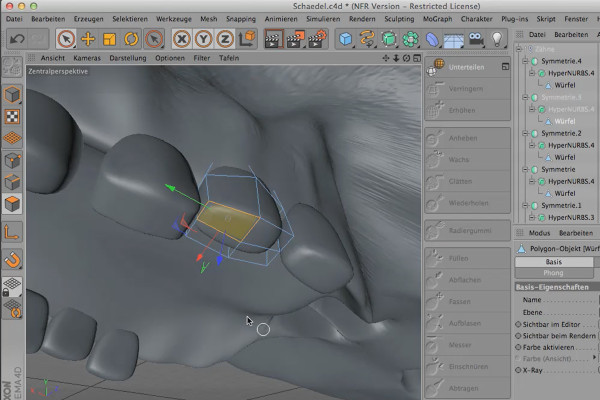Open the viewport Kameras menu
Screen dimensions: 600x400
pos(87,58)
